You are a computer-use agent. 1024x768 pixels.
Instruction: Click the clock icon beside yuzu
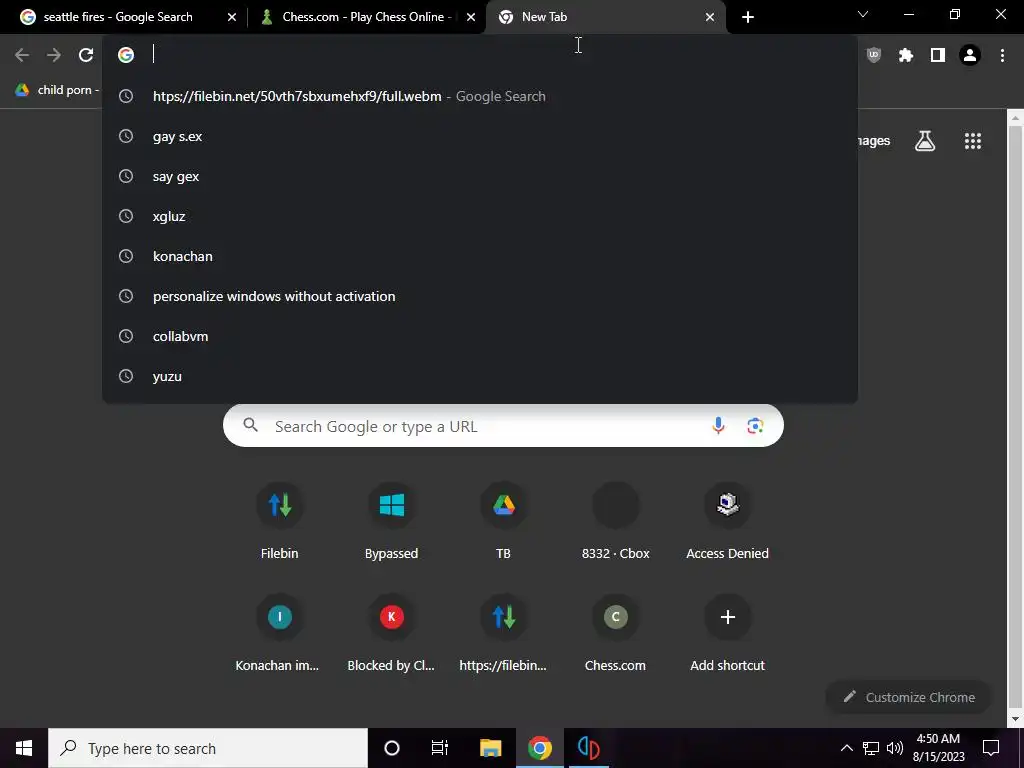pyautogui.click(x=126, y=376)
